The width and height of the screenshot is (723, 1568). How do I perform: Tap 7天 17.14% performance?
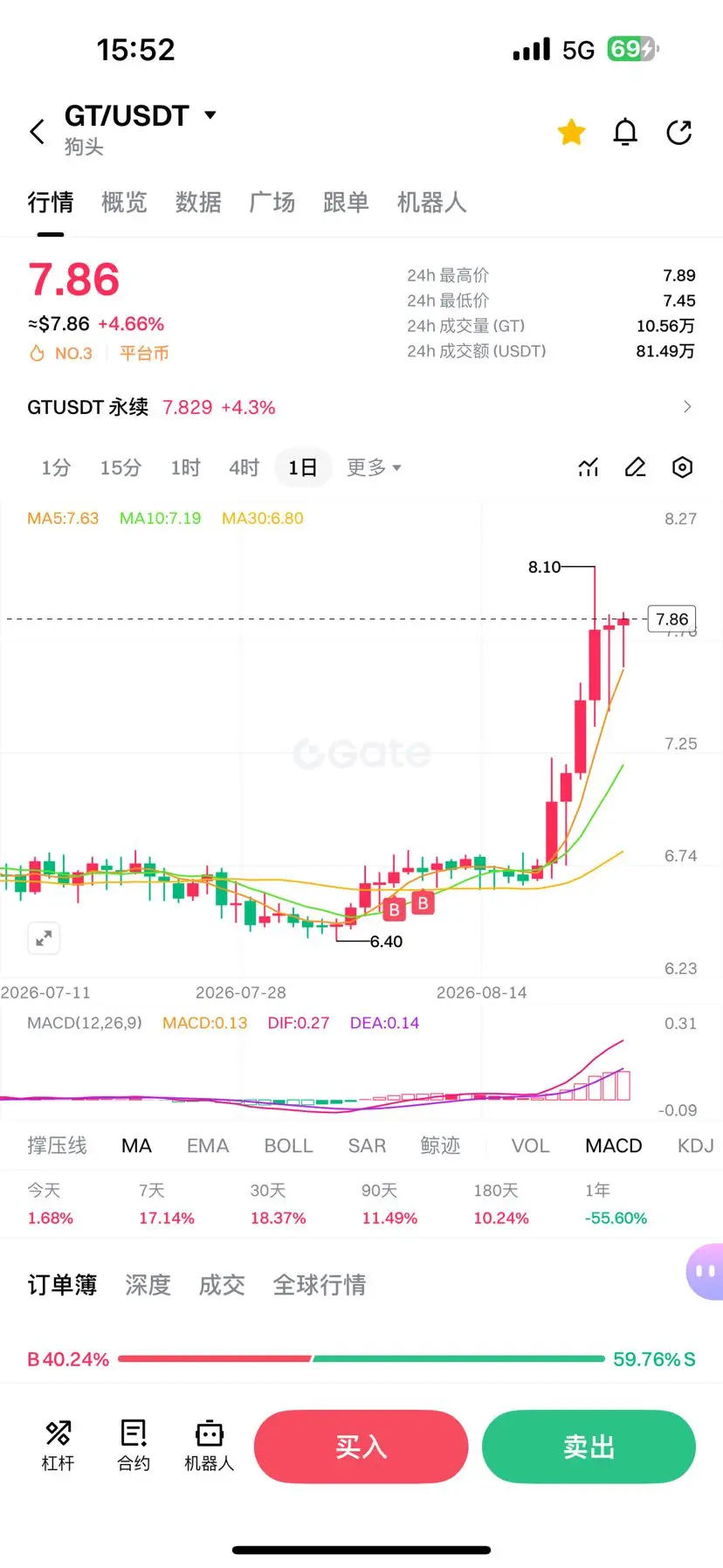pyautogui.click(x=166, y=1204)
